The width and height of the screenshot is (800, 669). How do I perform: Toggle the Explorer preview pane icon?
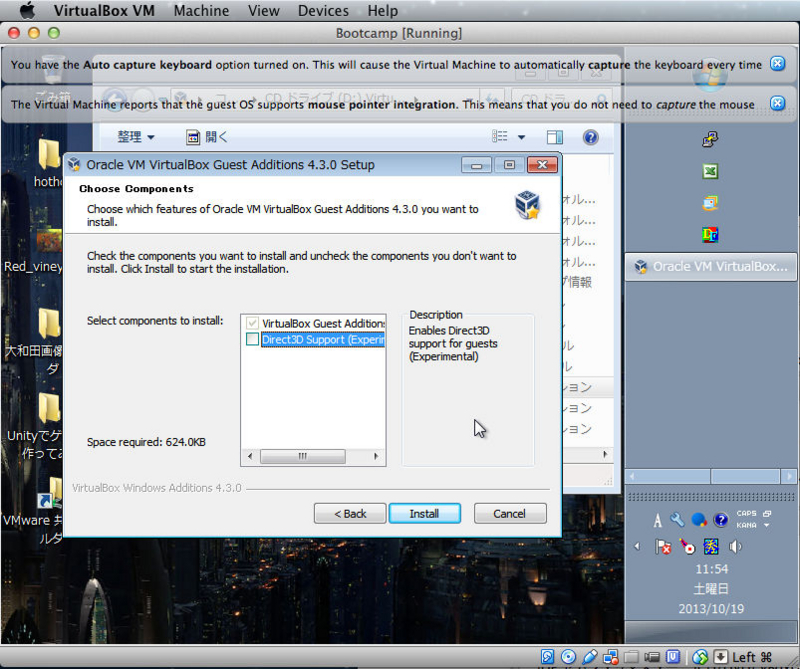tap(555, 137)
